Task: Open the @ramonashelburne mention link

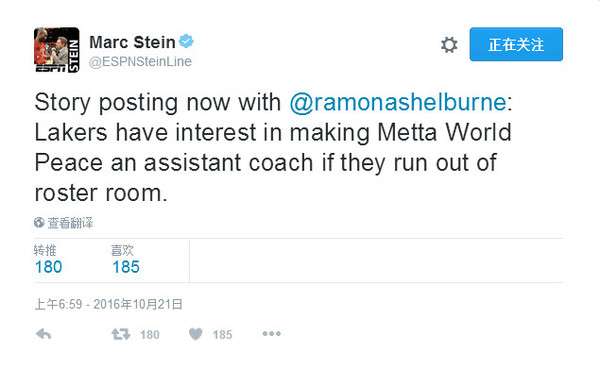Action: pos(398,103)
